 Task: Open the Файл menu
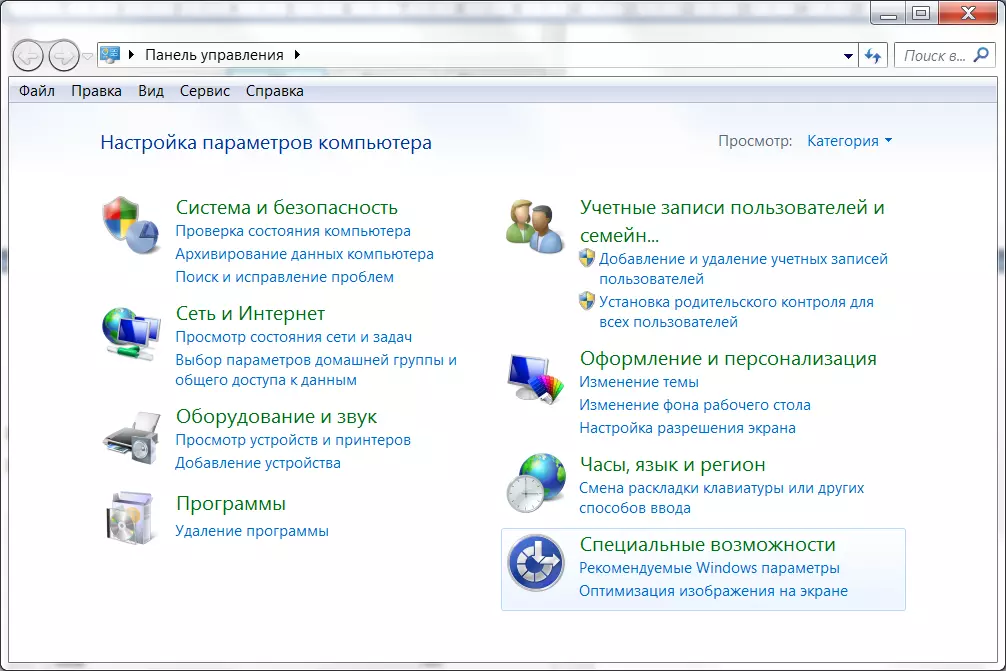pyautogui.click(x=37, y=91)
